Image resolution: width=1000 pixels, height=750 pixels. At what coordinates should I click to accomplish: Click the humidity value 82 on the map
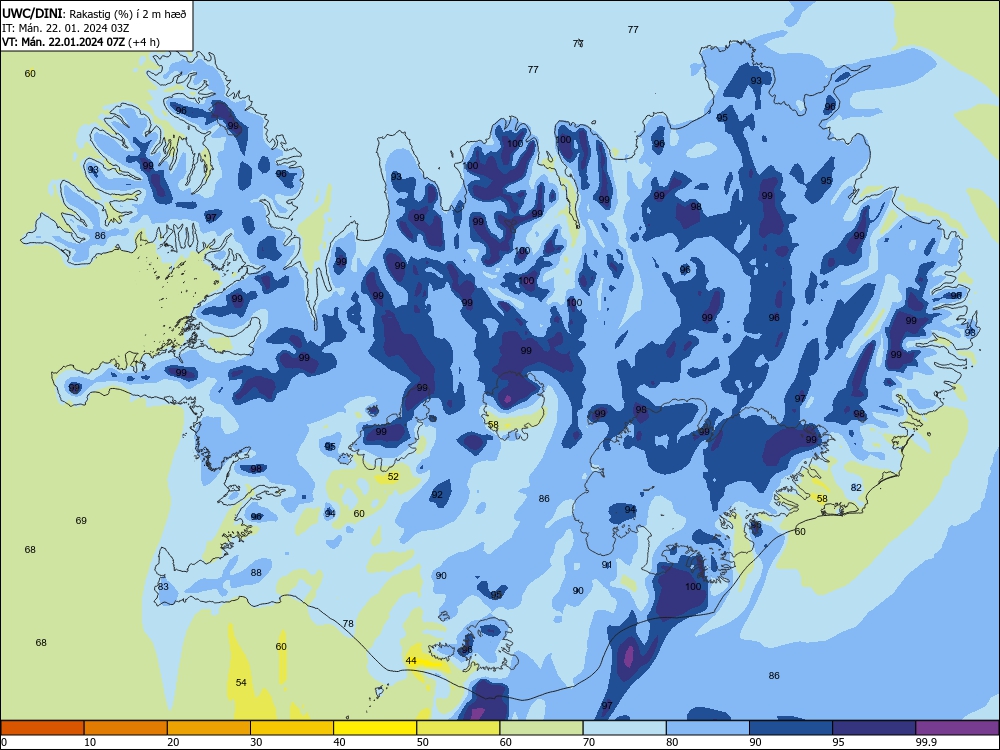pos(857,487)
